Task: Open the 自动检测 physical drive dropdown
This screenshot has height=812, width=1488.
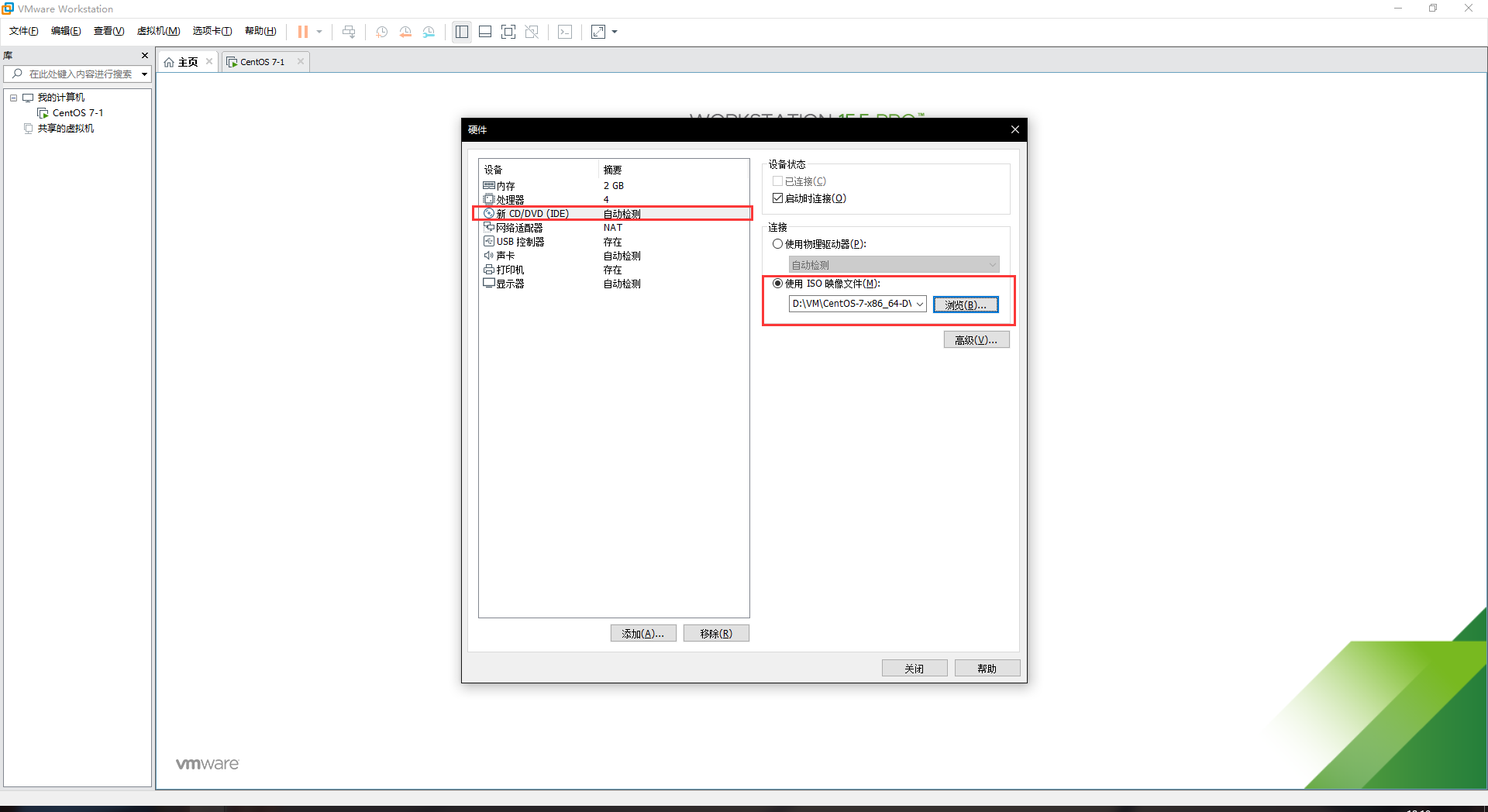Action: pos(894,265)
